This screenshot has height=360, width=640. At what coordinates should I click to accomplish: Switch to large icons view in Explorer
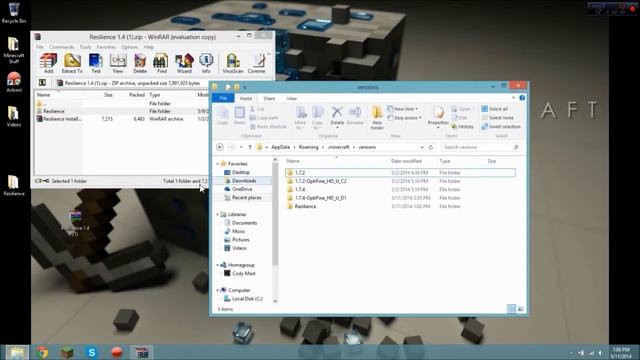(521, 309)
